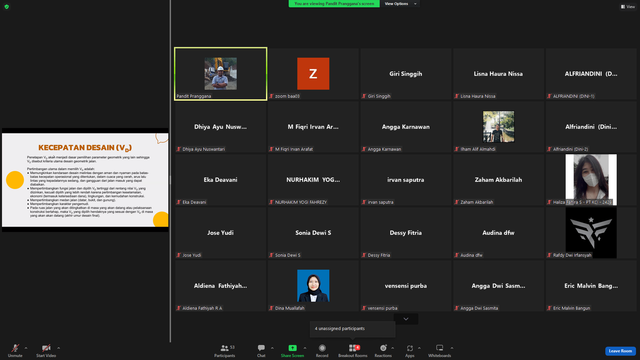This screenshot has width=640, height=360.
Task: Select irvan saputra's participant tile
Action: click(406, 180)
